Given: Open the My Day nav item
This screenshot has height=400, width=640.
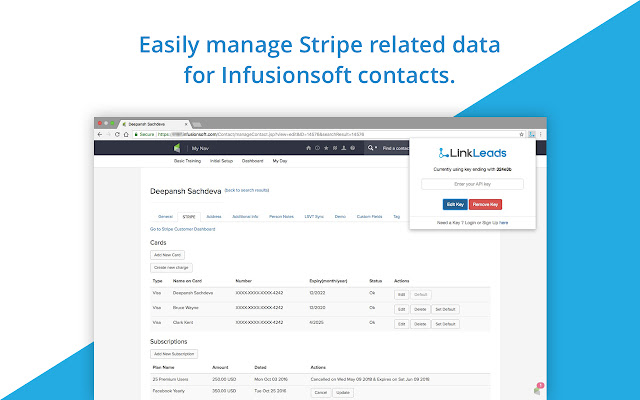Looking at the screenshot, I should pos(280,161).
